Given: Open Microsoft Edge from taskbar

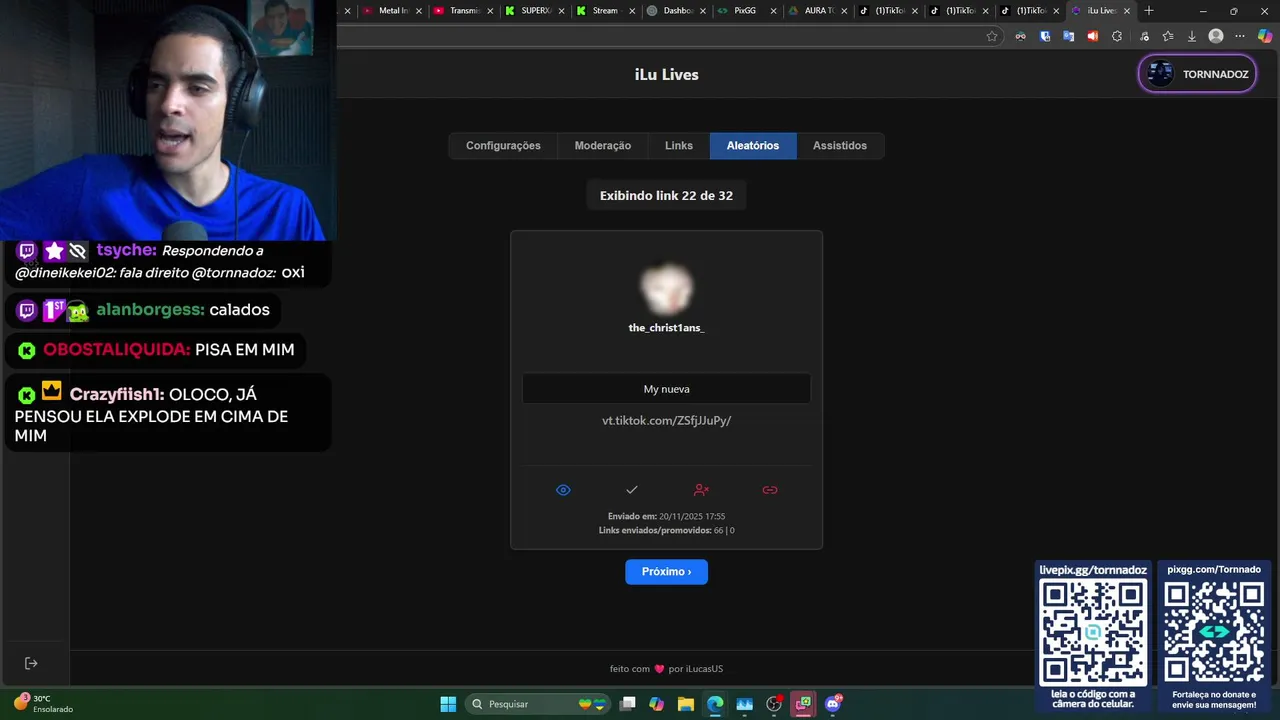Looking at the screenshot, I should (715, 704).
